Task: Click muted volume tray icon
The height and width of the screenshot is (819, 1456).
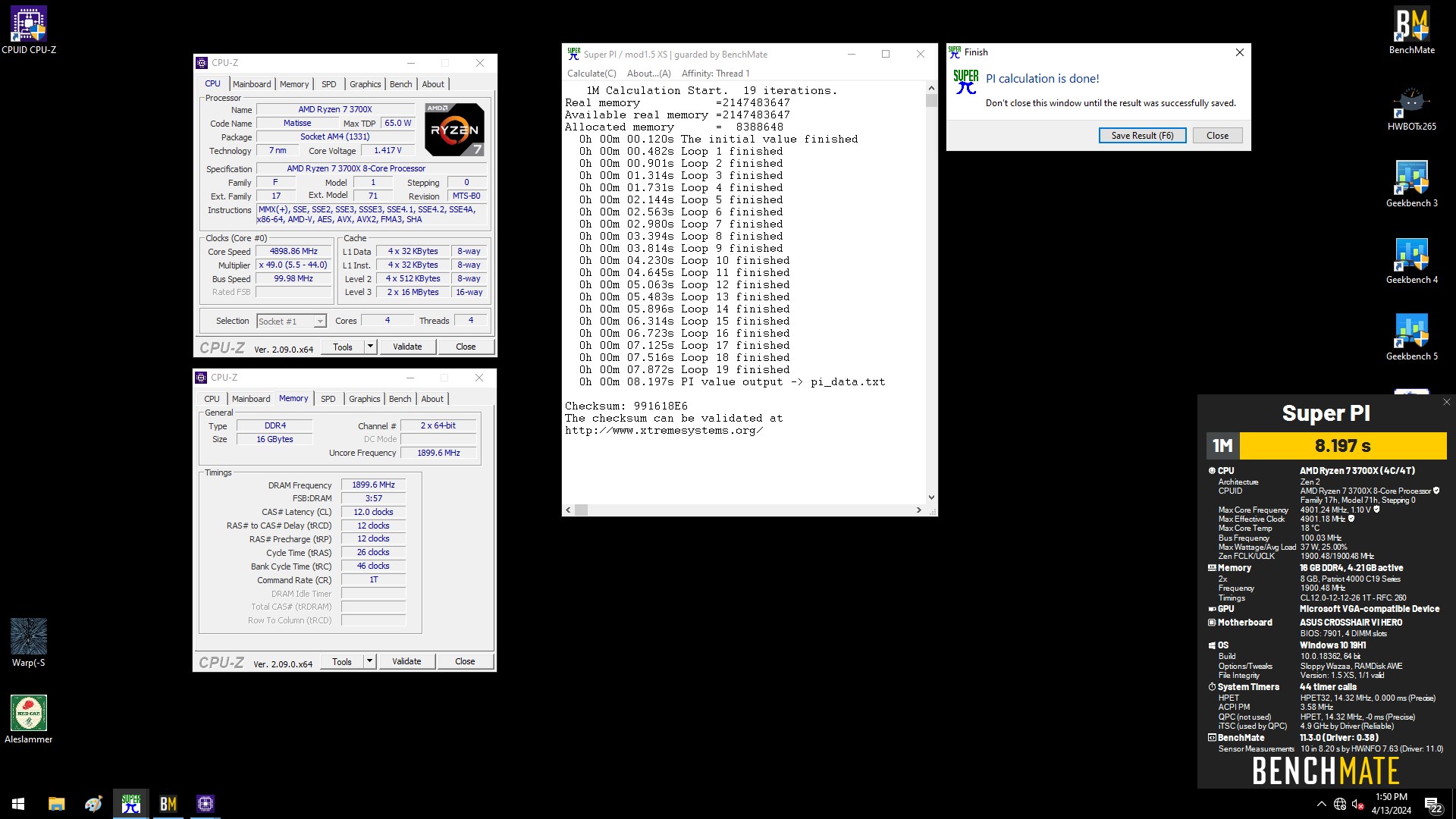Action: click(1358, 804)
